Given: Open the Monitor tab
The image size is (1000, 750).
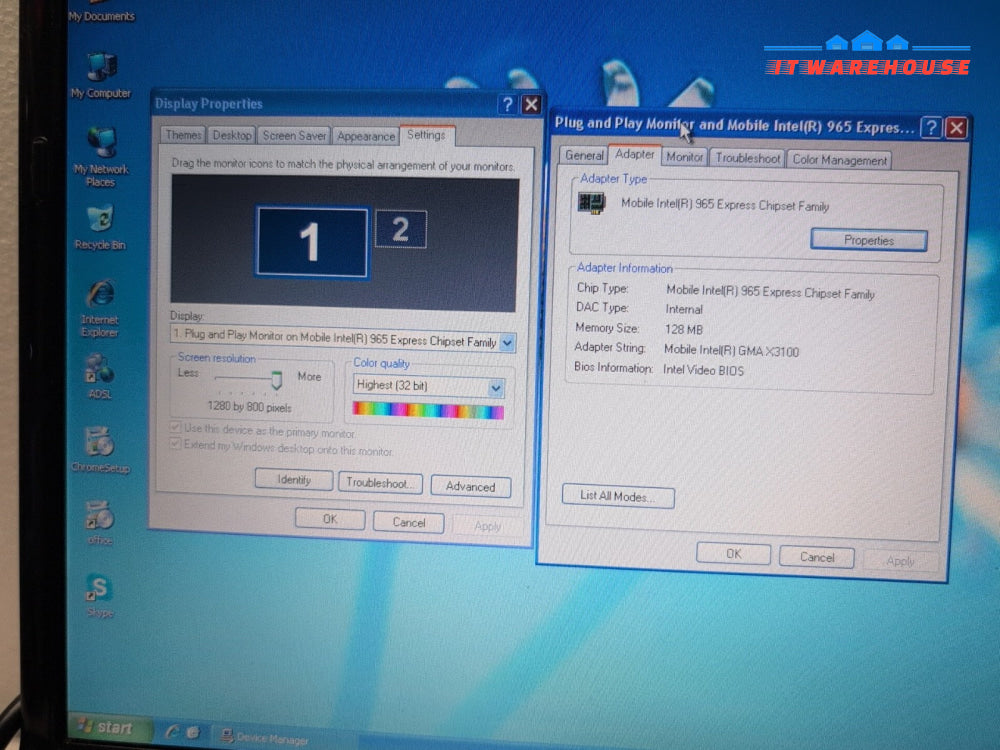Looking at the screenshot, I should [x=684, y=157].
